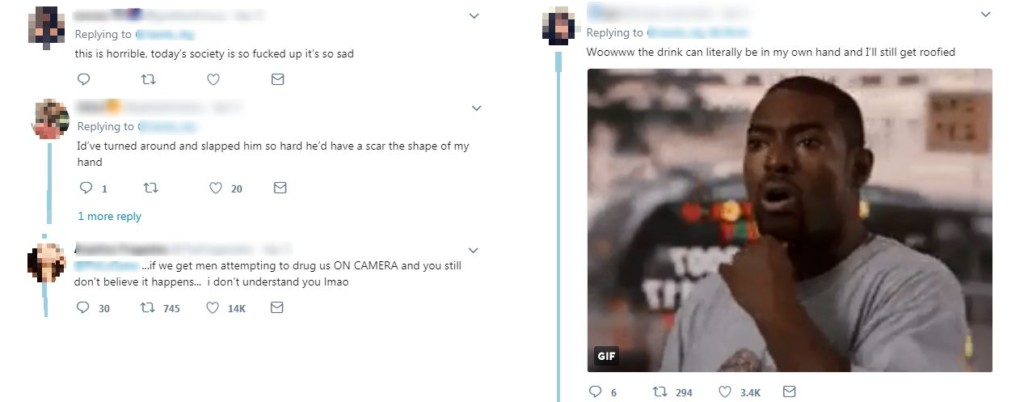Send the "this is horrible" tweet by message
Image resolution: width=1024 pixels, height=402 pixels.
(278, 79)
